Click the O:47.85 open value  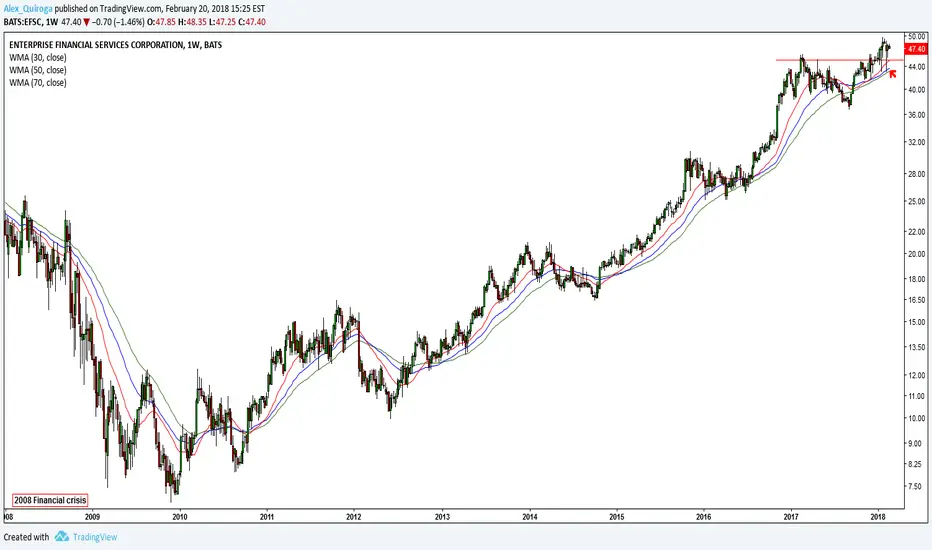(x=161, y=22)
